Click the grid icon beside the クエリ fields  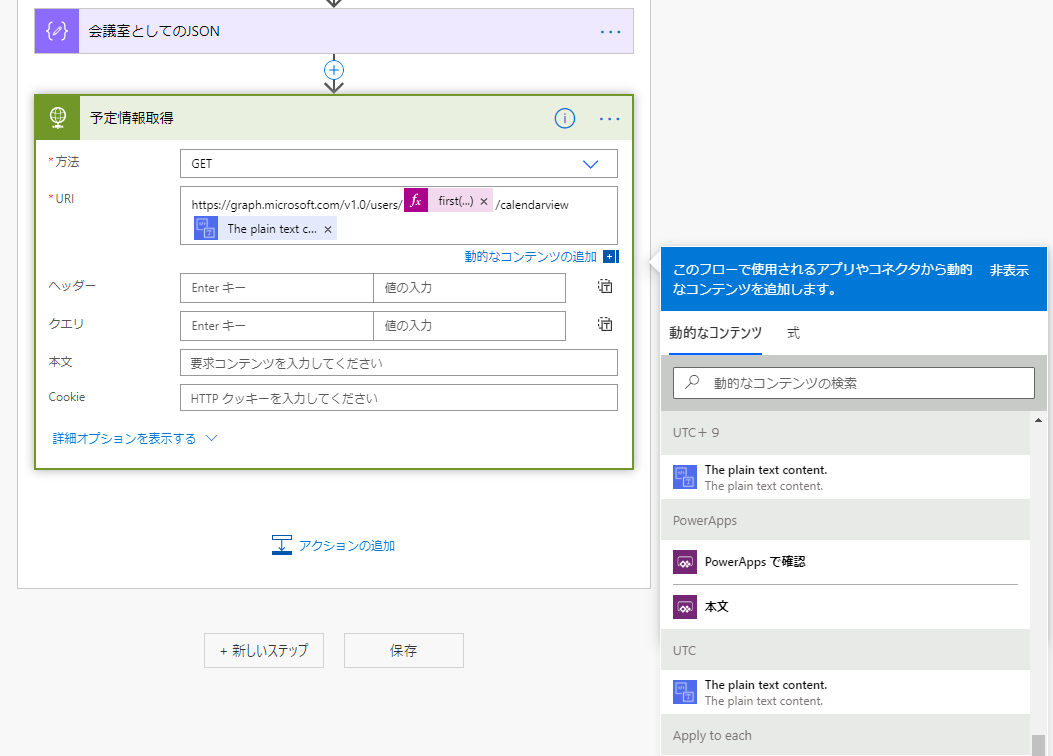click(604, 324)
